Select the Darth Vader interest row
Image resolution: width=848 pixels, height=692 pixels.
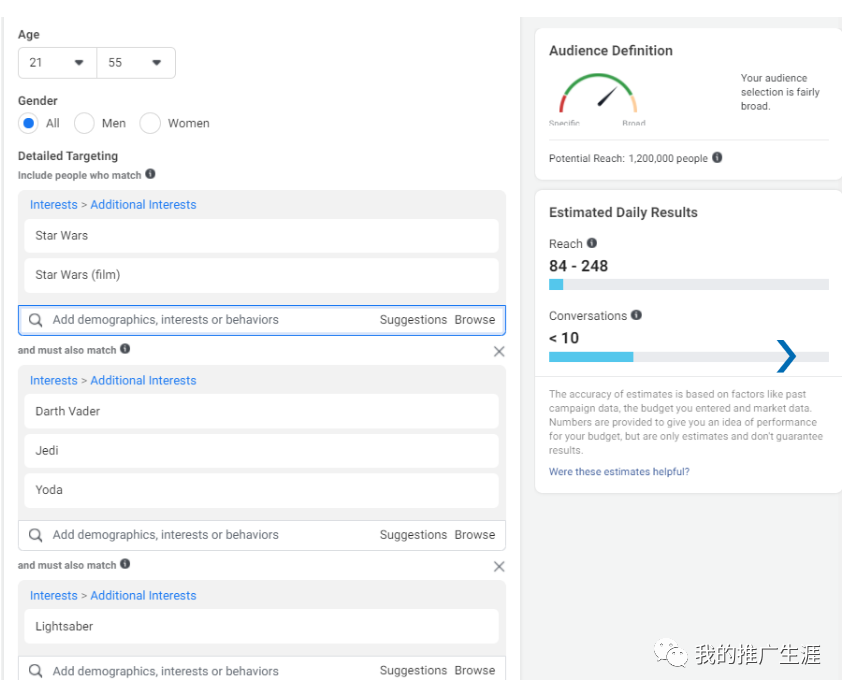pos(261,411)
